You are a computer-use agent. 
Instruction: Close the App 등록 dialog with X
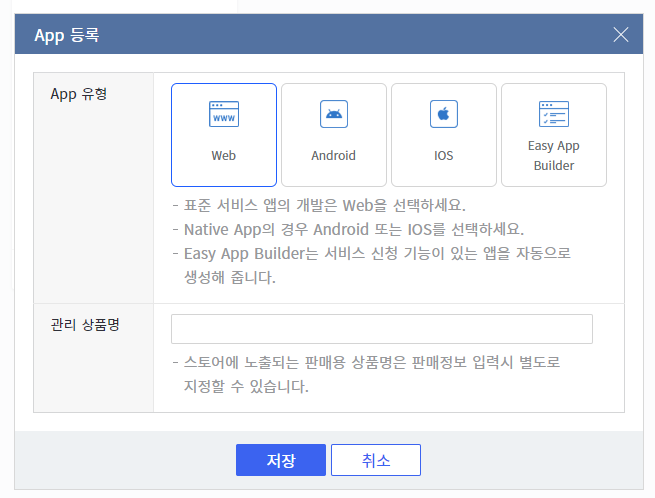pos(621,35)
